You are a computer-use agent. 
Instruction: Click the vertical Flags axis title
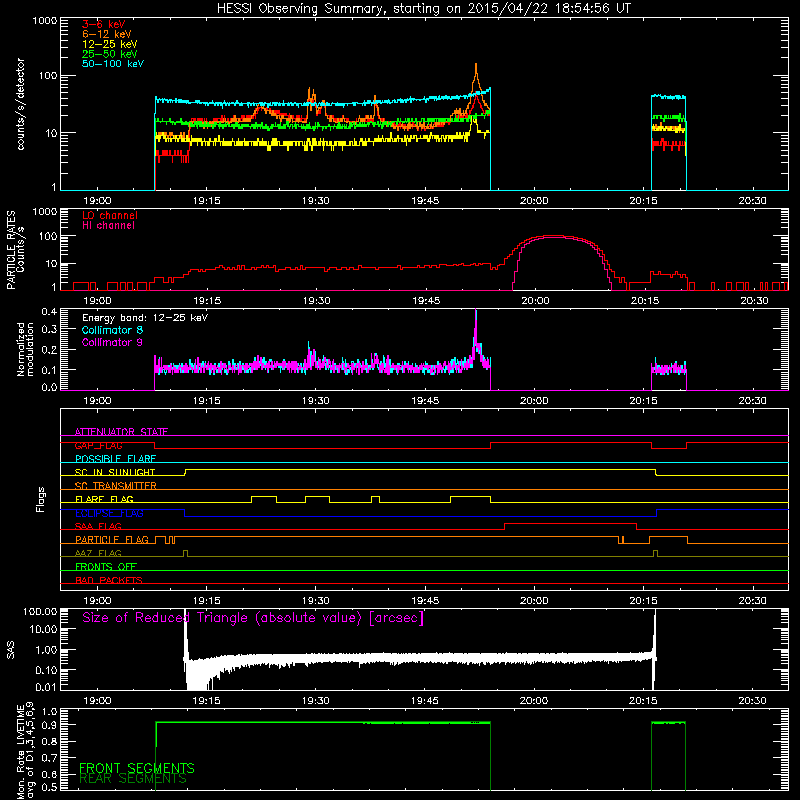[41, 499]
